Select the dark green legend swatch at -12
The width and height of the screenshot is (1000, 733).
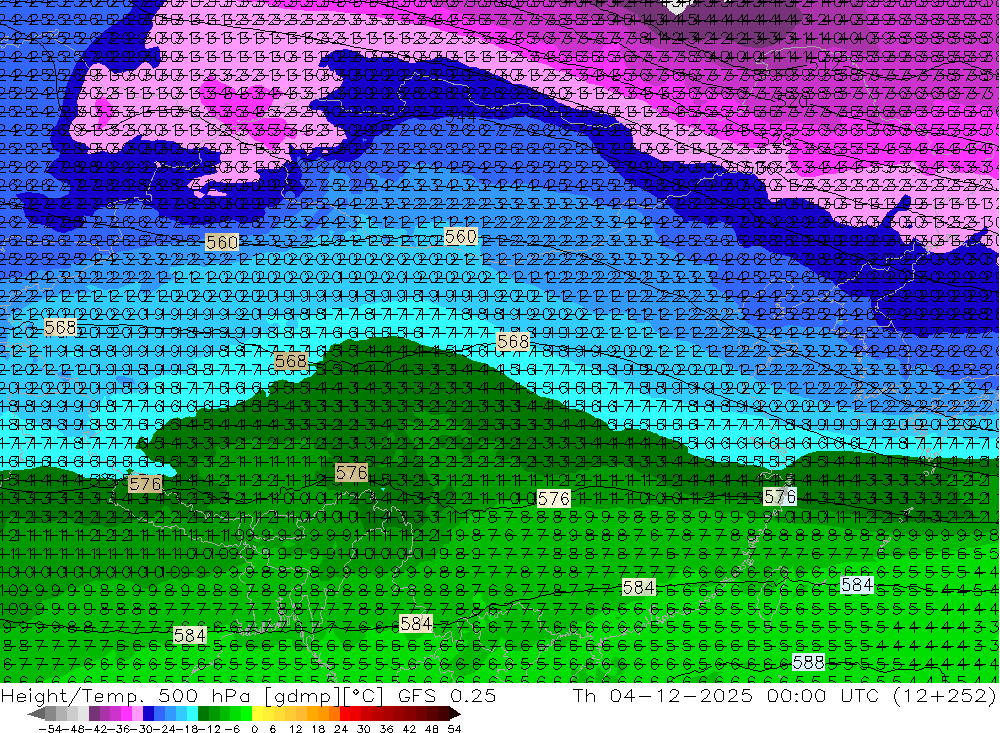point(203,714)
